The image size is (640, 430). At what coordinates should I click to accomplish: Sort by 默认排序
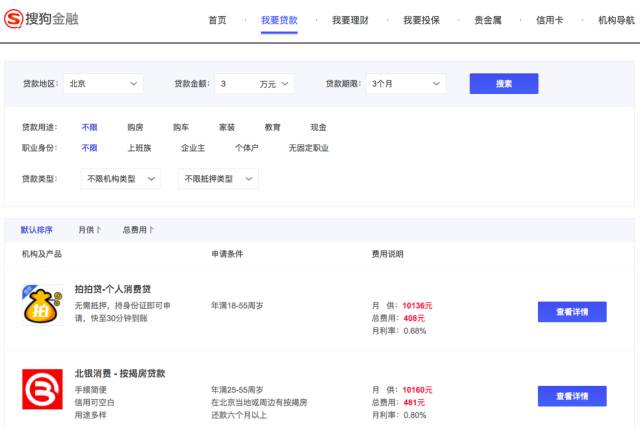pyautogui.click(x=36, y=230)
